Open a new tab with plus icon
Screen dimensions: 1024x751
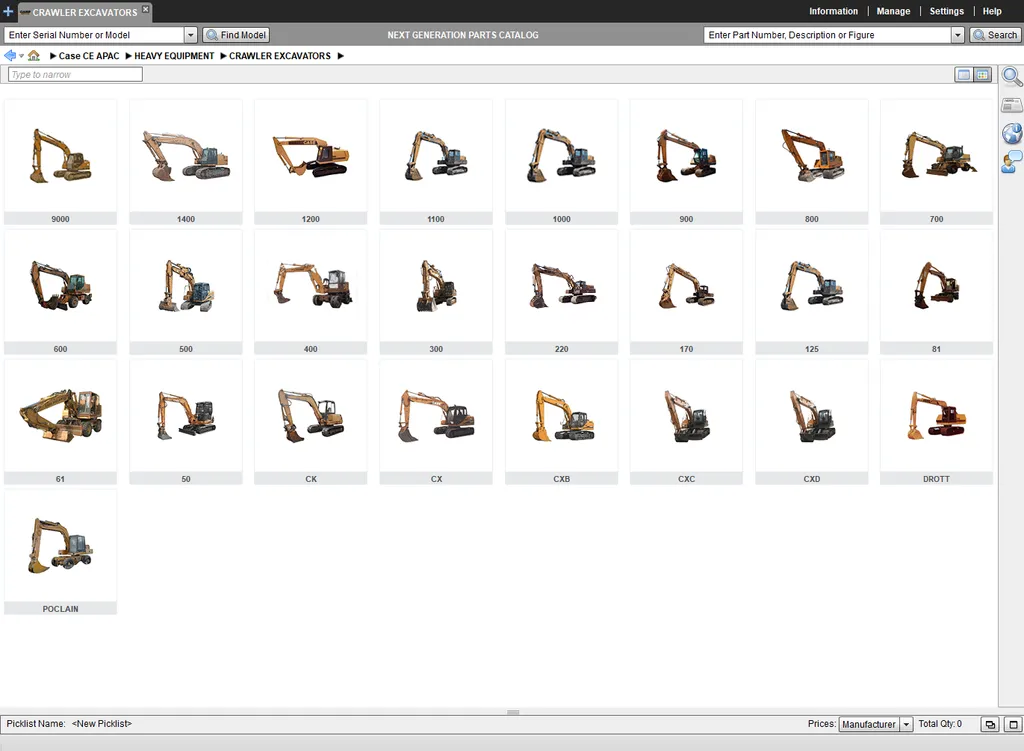[8, 11]
